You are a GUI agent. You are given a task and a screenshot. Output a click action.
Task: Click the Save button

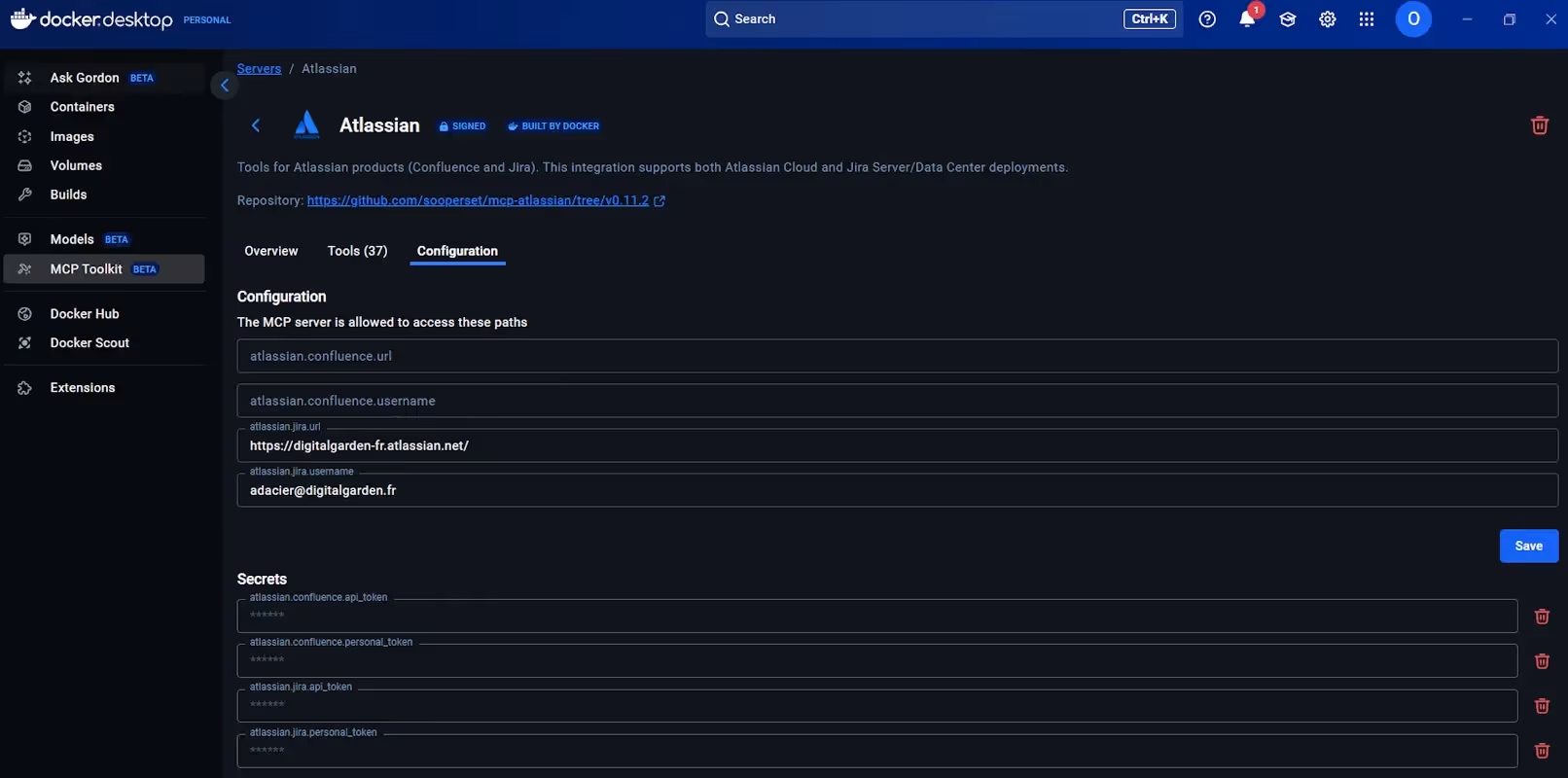1529,547
